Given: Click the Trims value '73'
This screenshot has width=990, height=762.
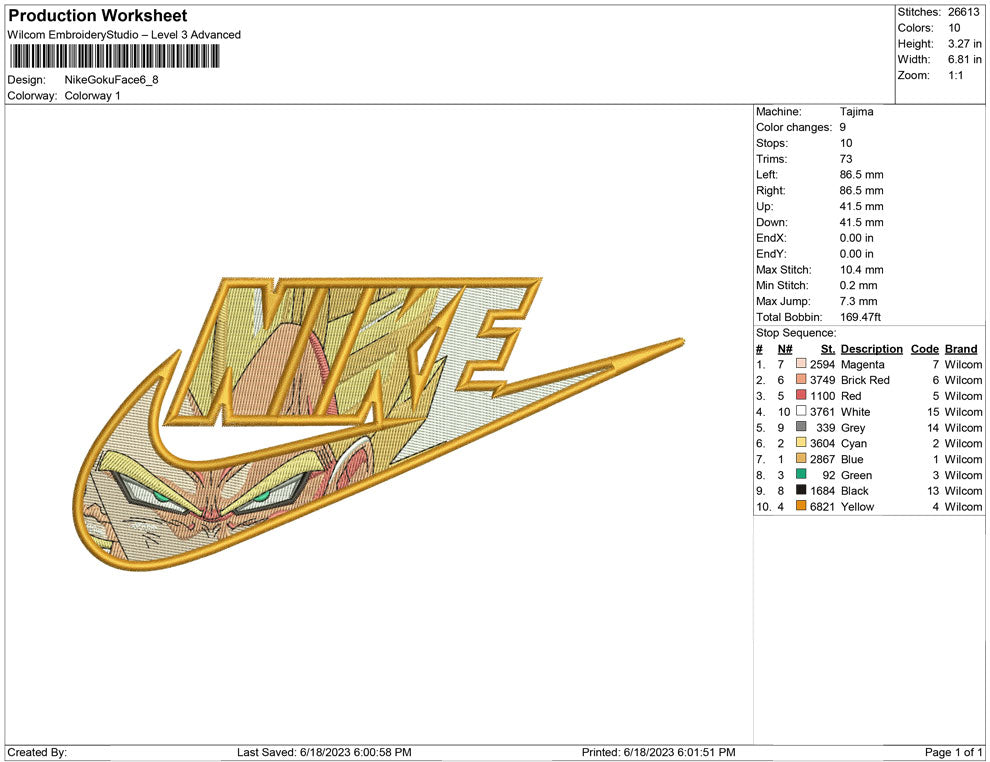Looking at the screenshot, I should pos(845,158).
